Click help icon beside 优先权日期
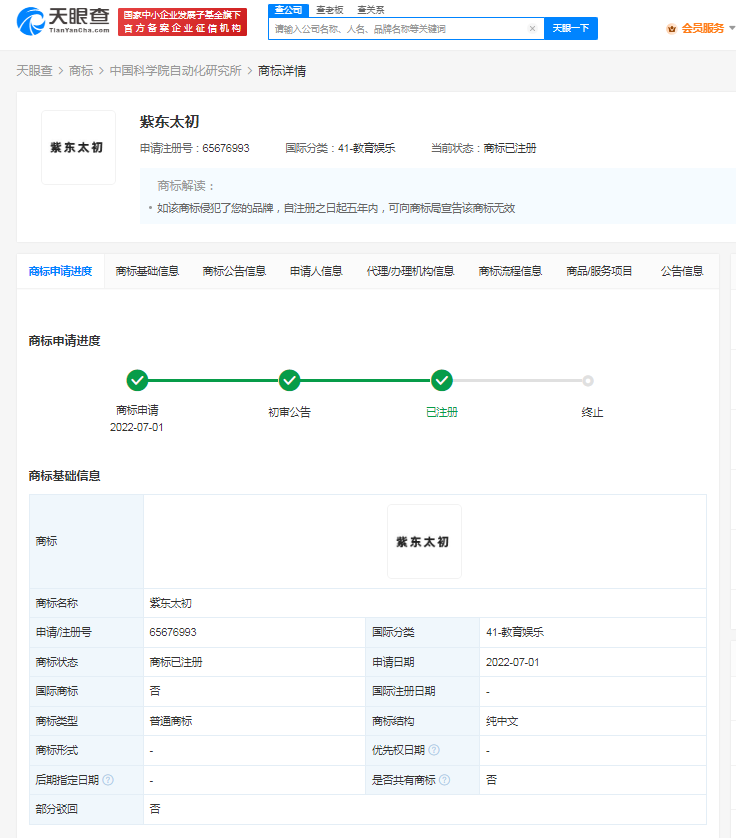 (434, 750)
